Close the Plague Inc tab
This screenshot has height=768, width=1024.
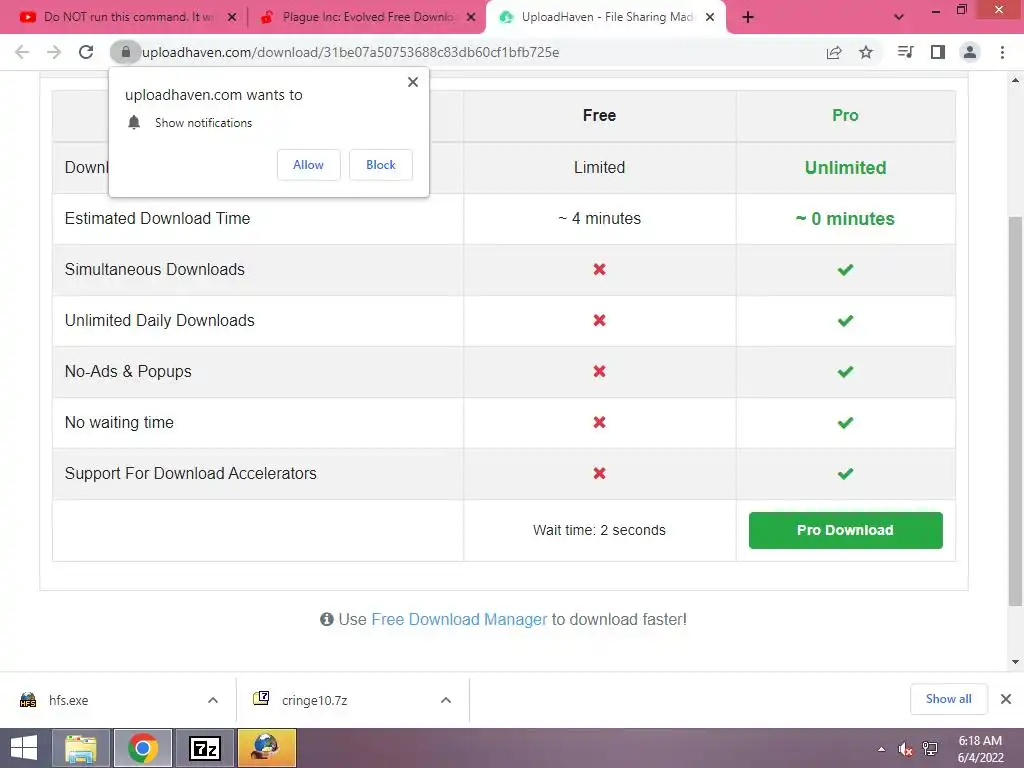tap(471, 17)
